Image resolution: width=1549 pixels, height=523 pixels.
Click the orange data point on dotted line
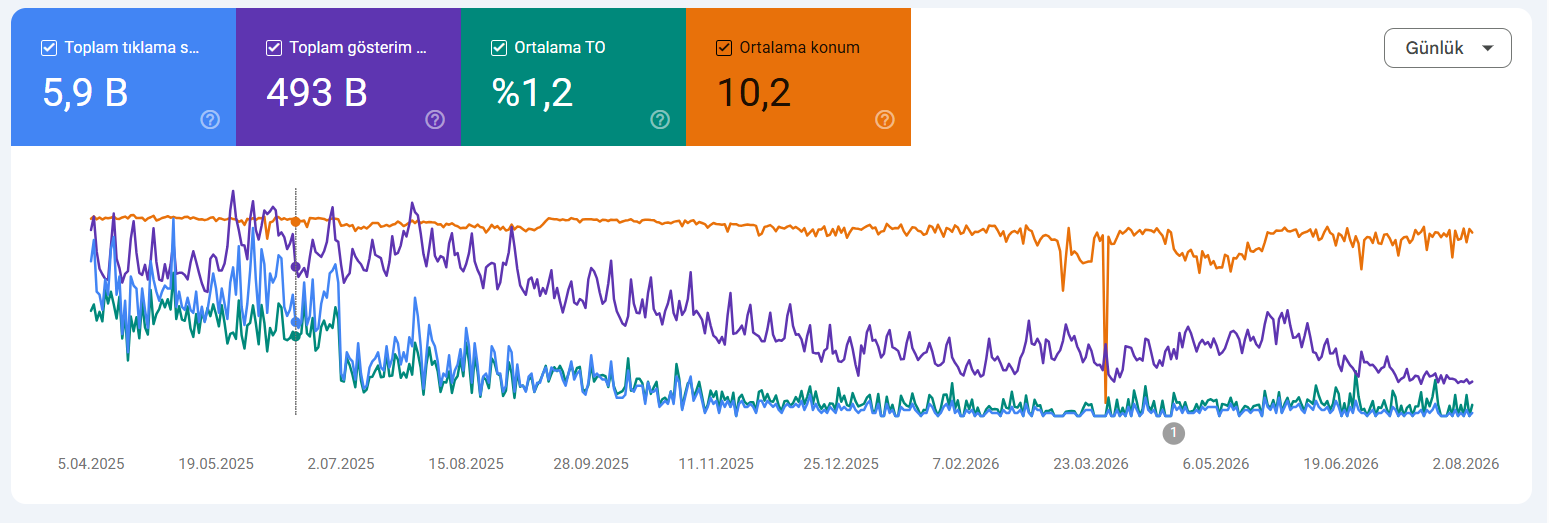(295, 221)
